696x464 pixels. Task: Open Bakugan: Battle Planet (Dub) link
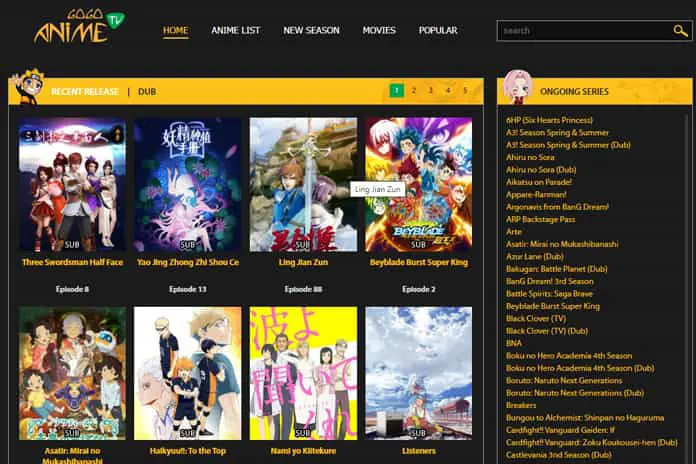tap(557, 269)
